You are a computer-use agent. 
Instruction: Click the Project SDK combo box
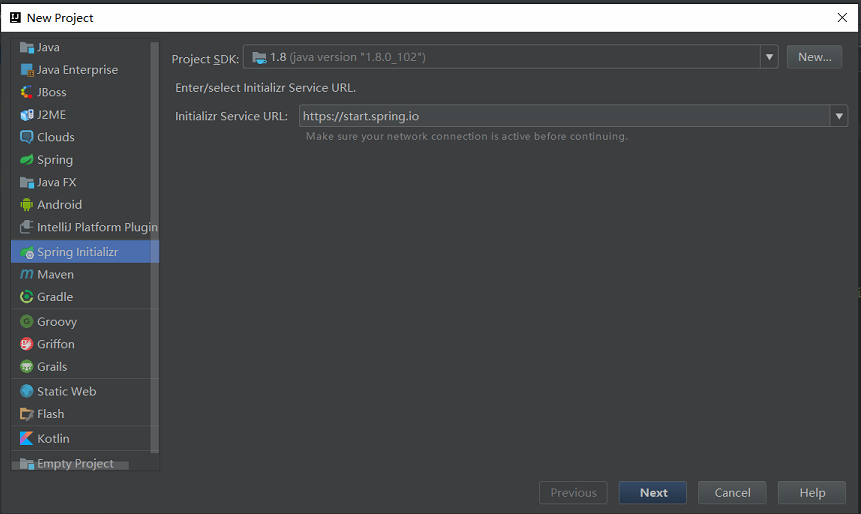pos(511,57)
